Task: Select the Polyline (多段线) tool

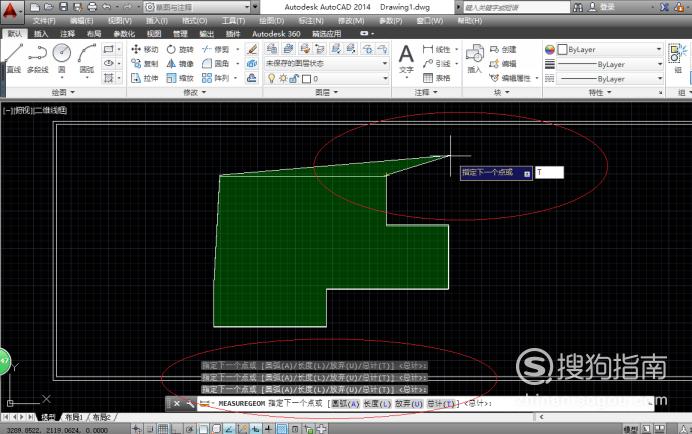Action: tap(38, 58)
